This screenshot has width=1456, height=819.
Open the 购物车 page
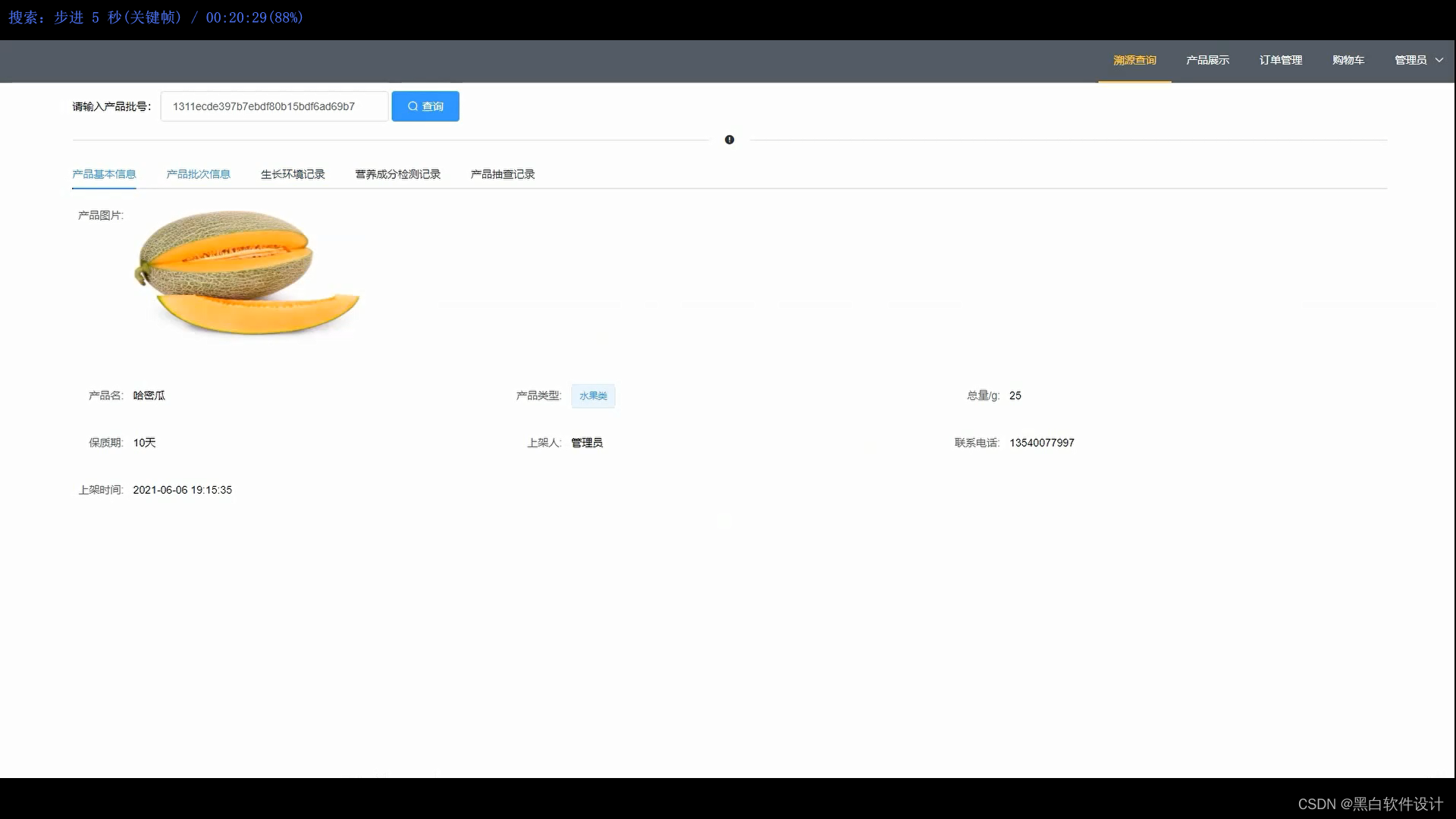[x=1348, y=61]
